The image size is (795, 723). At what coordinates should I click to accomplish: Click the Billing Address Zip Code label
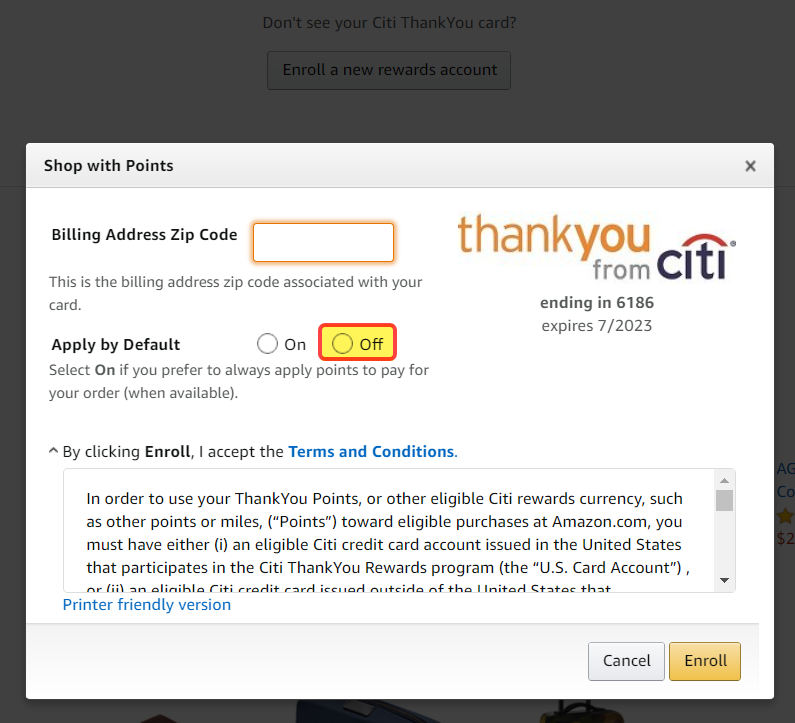(144, 235)
